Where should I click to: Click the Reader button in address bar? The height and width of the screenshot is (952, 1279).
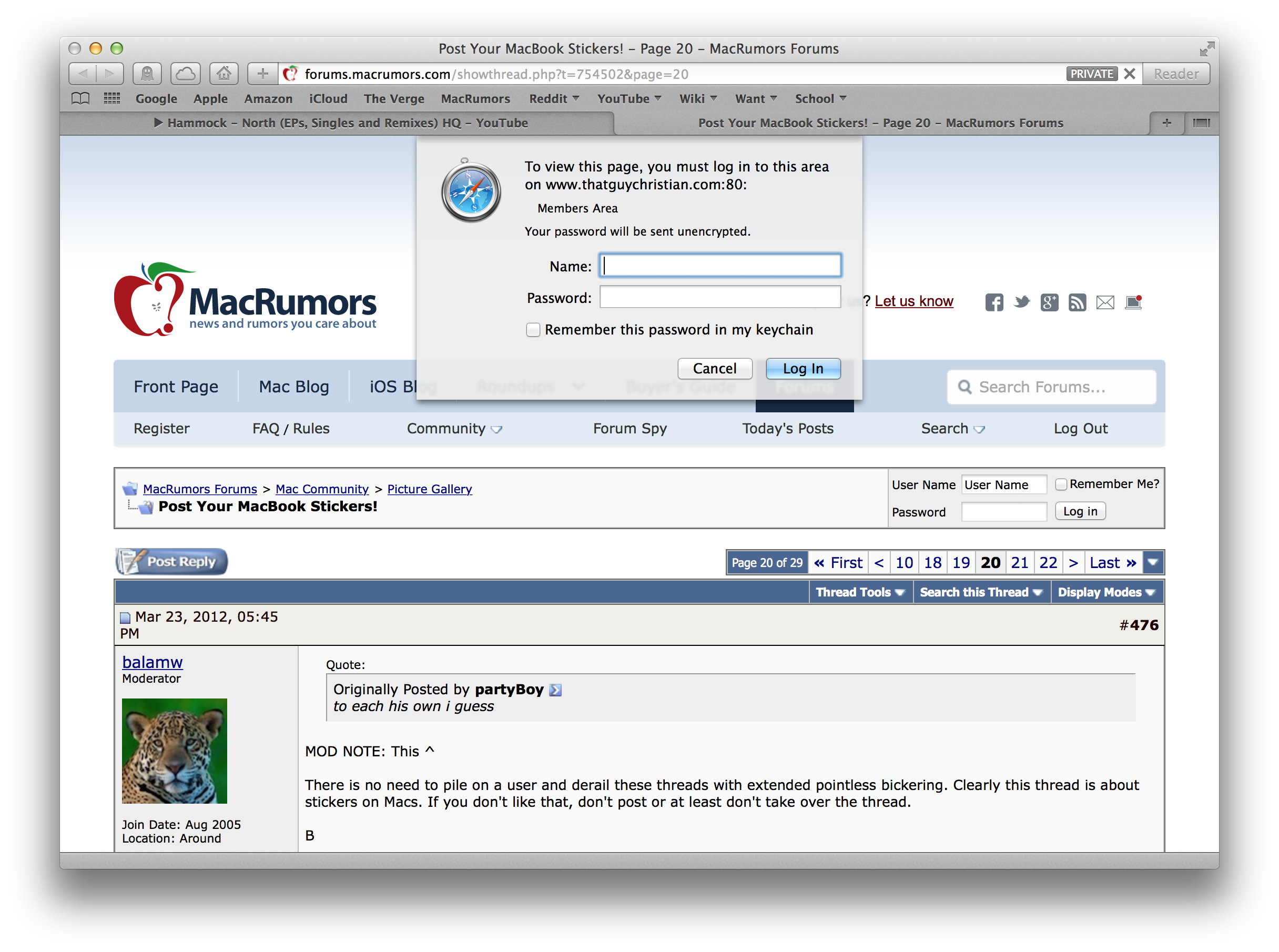point(1175,74)
